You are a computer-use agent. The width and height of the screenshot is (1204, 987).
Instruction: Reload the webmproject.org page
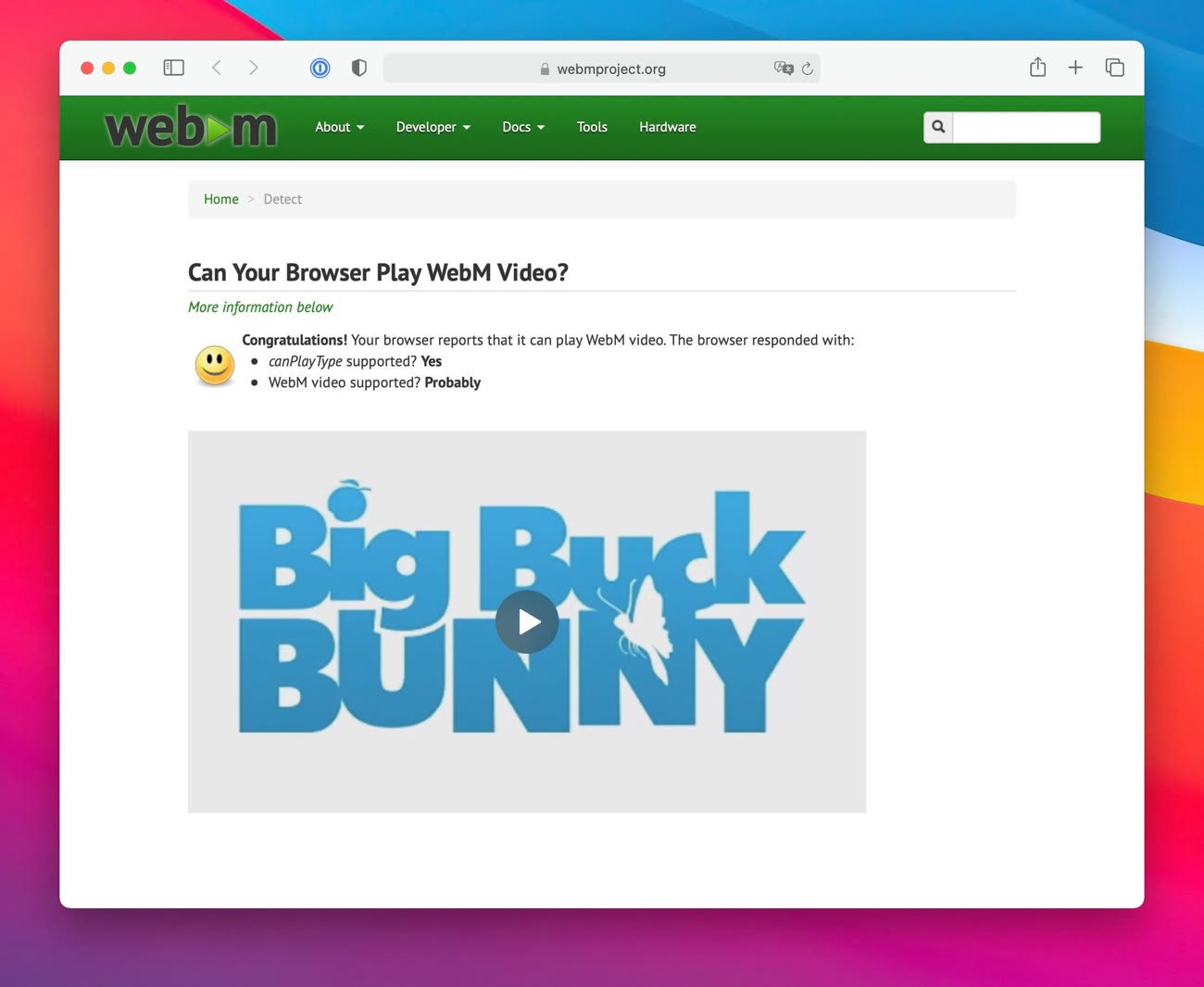click(808, 69)
